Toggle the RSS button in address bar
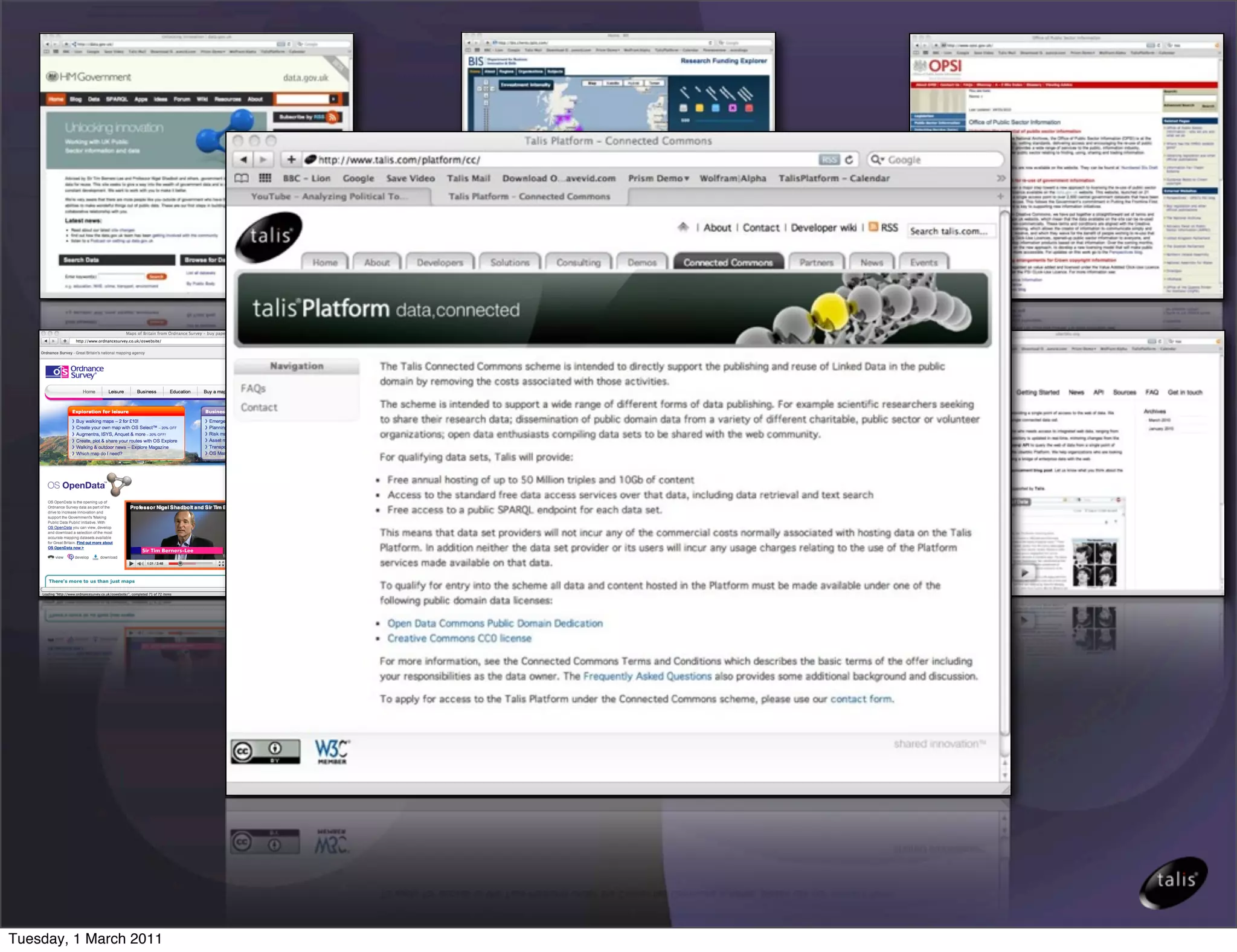Viewport: 1237px width, 952px height. point(829,159)
